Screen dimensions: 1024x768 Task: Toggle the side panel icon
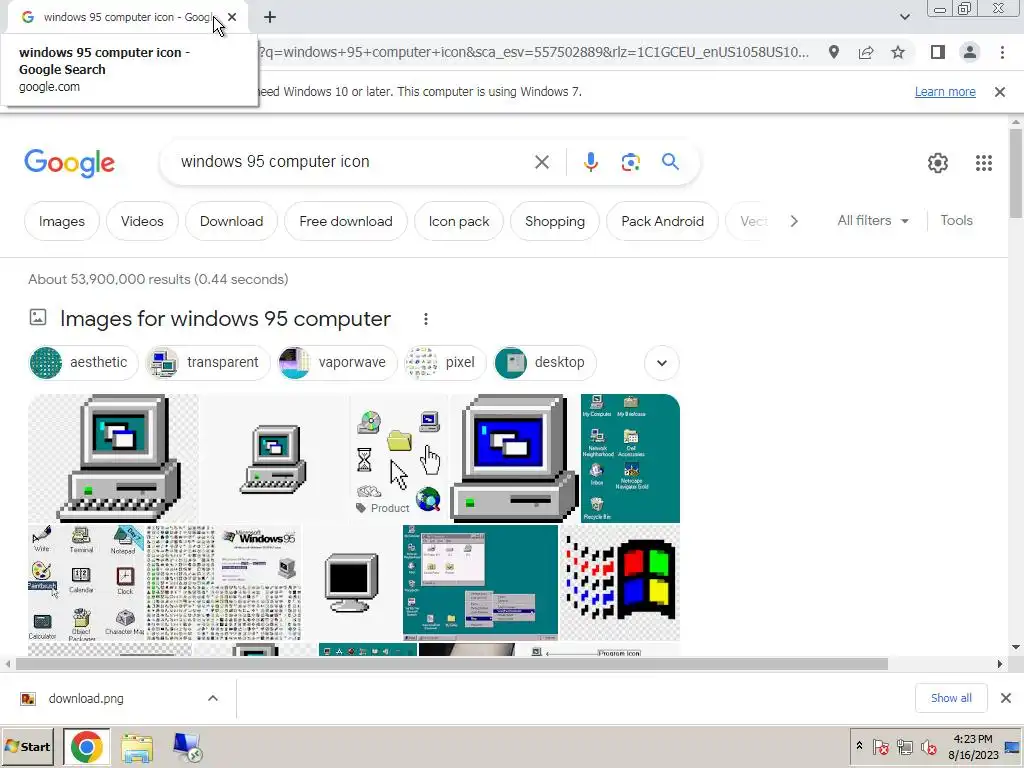tap(938, 52)
